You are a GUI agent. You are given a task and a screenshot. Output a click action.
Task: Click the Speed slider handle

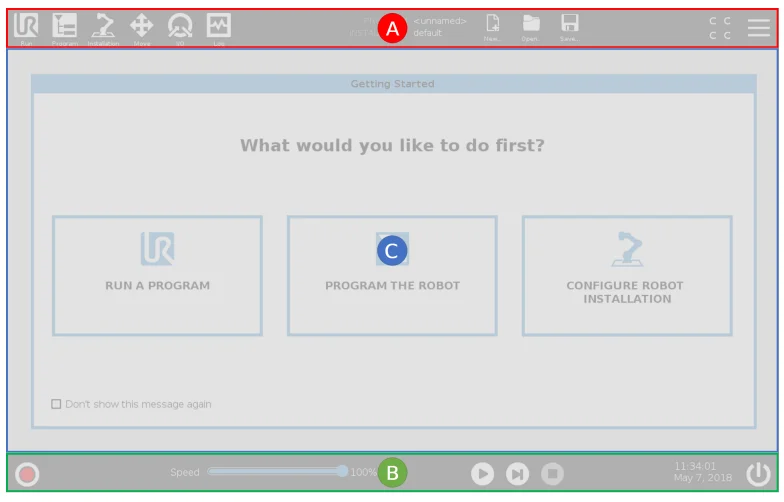[x=343, y=471]
